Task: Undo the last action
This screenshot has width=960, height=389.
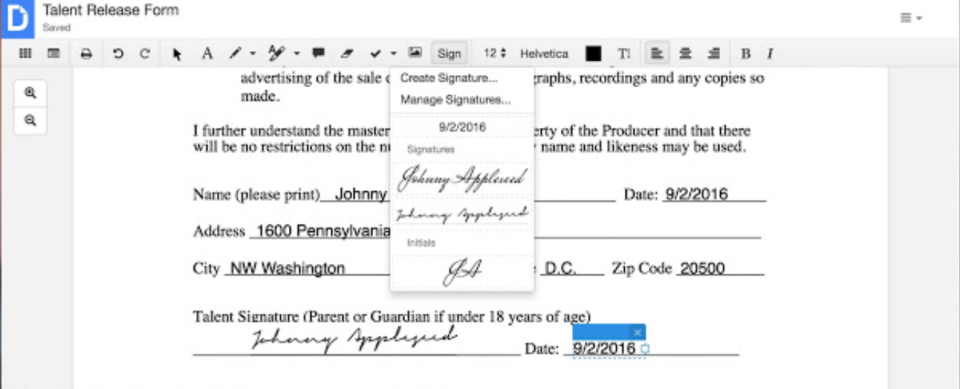Action: [118, 53]
